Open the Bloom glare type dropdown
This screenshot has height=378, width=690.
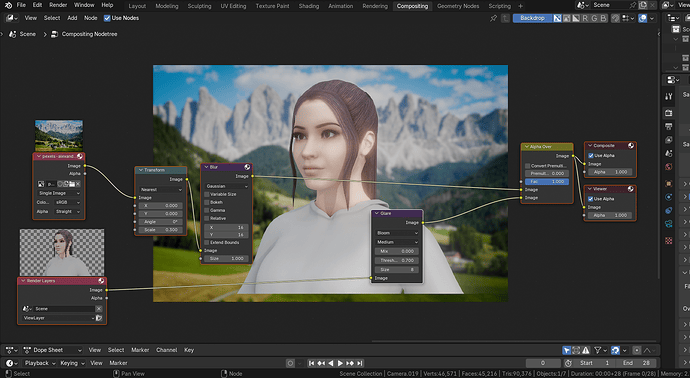pyautogui.click(x=397, y=233)
